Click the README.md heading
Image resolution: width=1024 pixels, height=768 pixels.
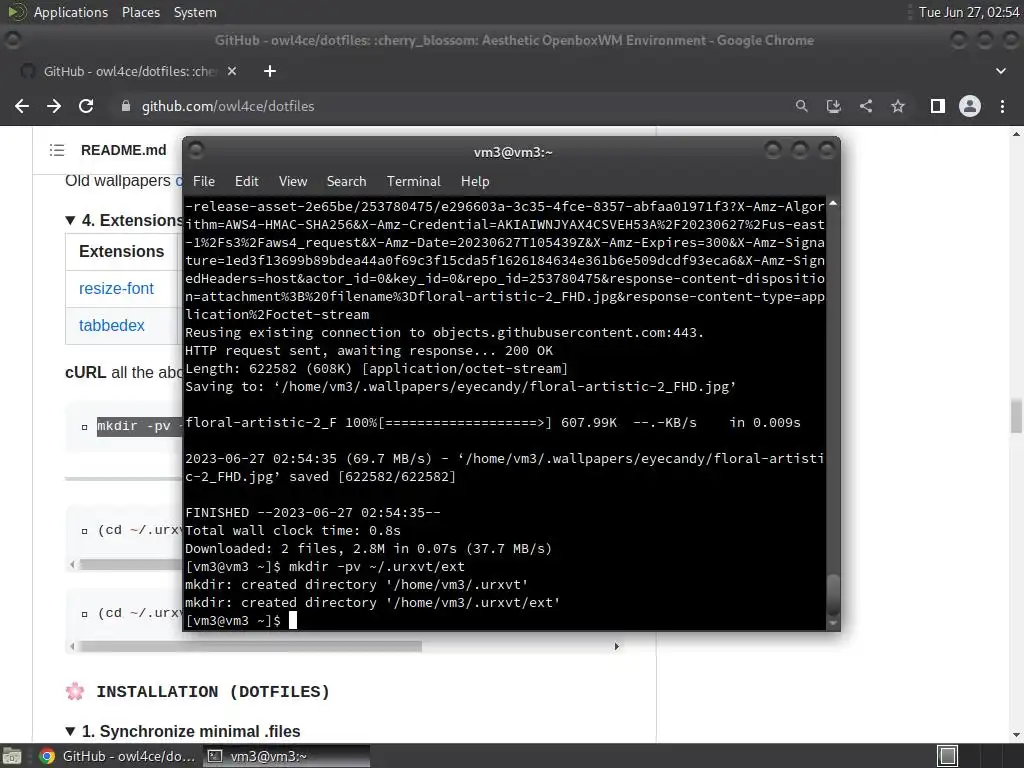[x=123, y=150]
